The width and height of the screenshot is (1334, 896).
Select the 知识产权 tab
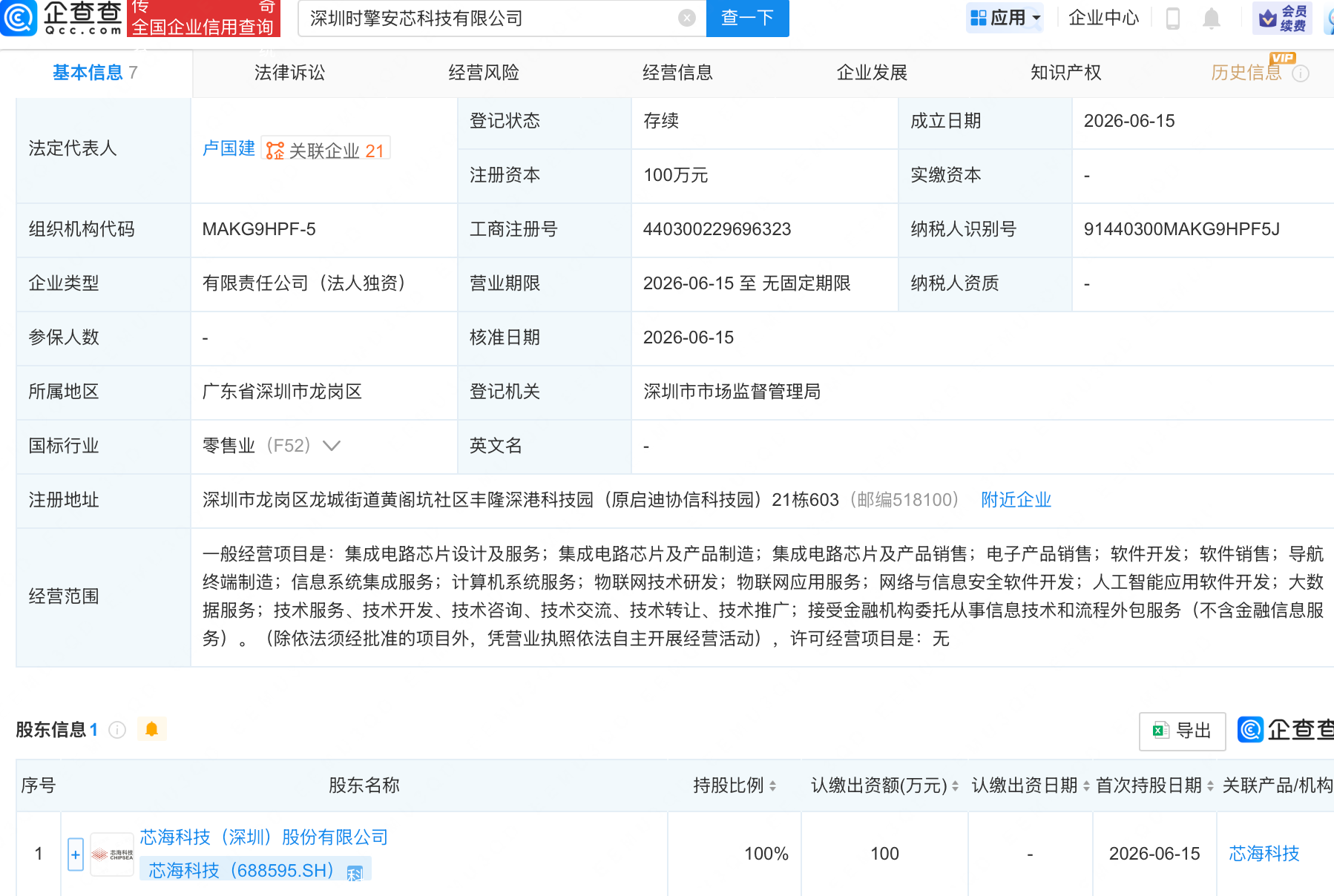1066,73
